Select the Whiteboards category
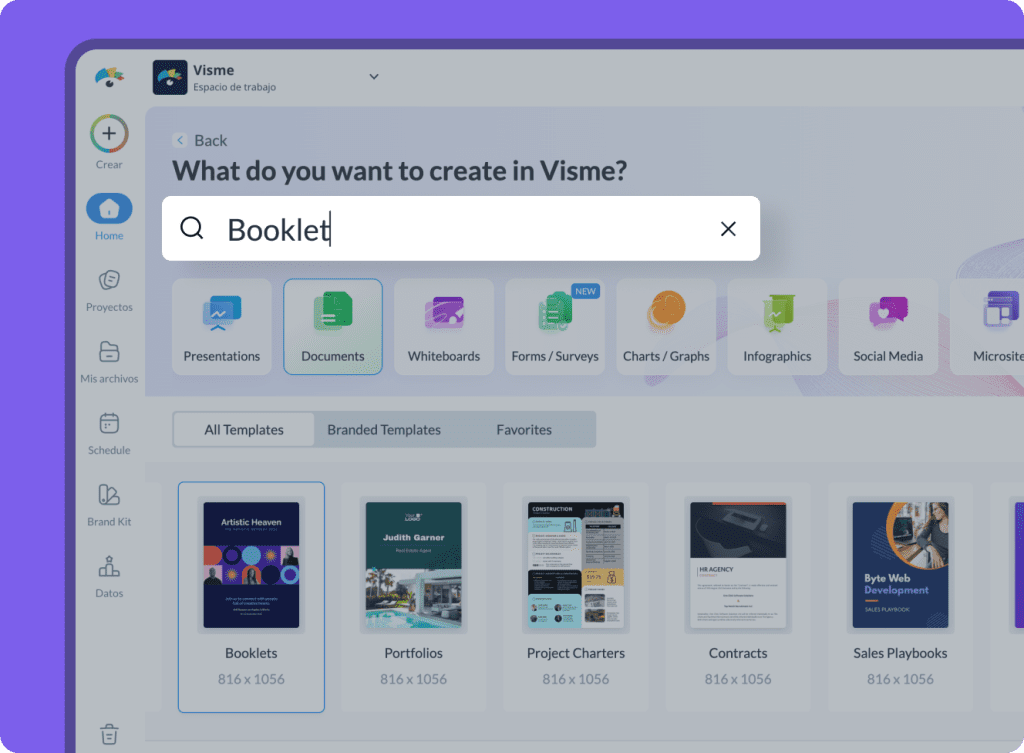The image size is (1024, 753). (x=444, y=327)
